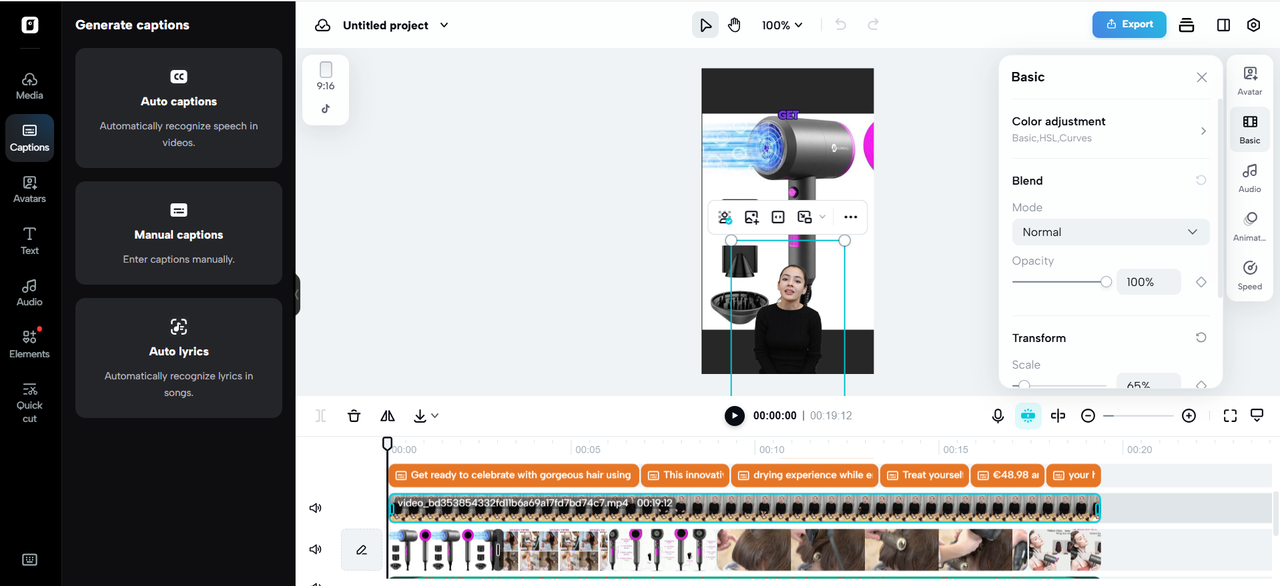This screenshot has height=586, width=1280.
Task: Mute the second track's audio
Action: tap(315, 549)
